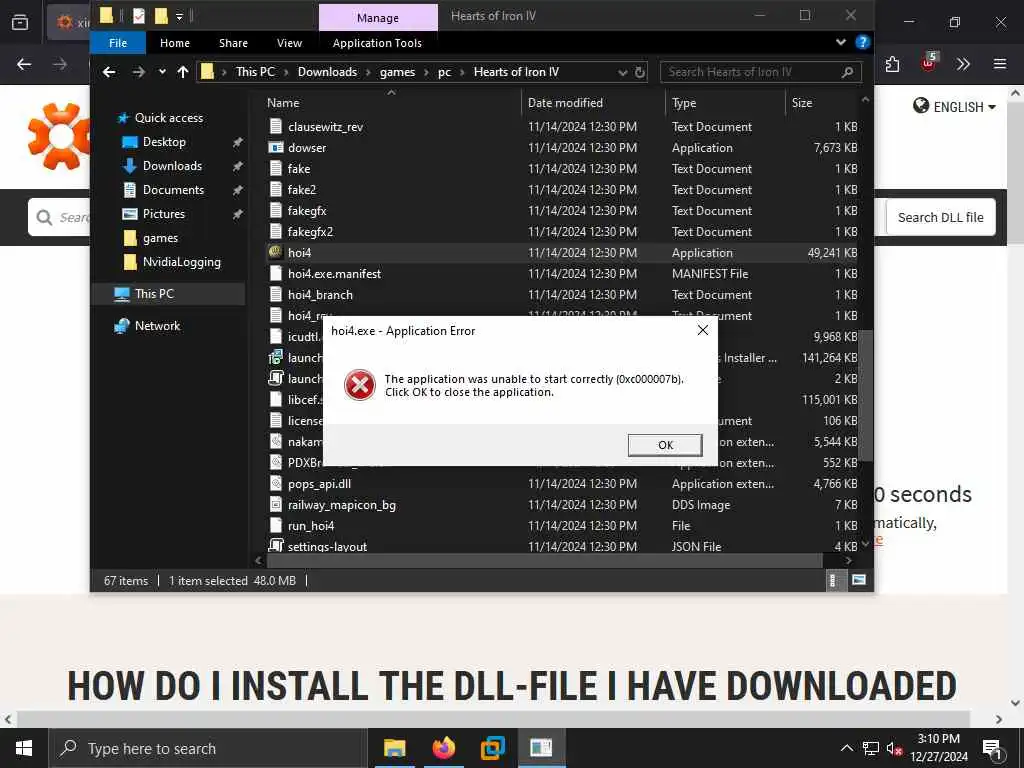Open Desktop in Quick access
Screen dimensions: 1024x768
pos(164,142)
